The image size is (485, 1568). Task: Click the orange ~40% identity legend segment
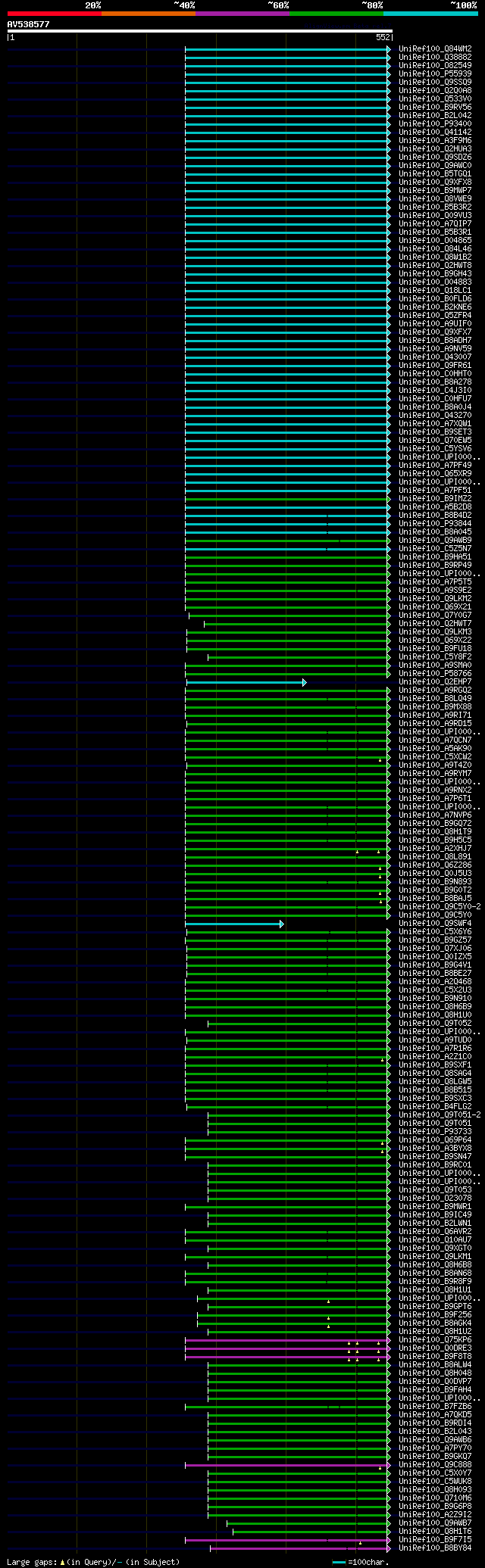[x=149, y=13]
